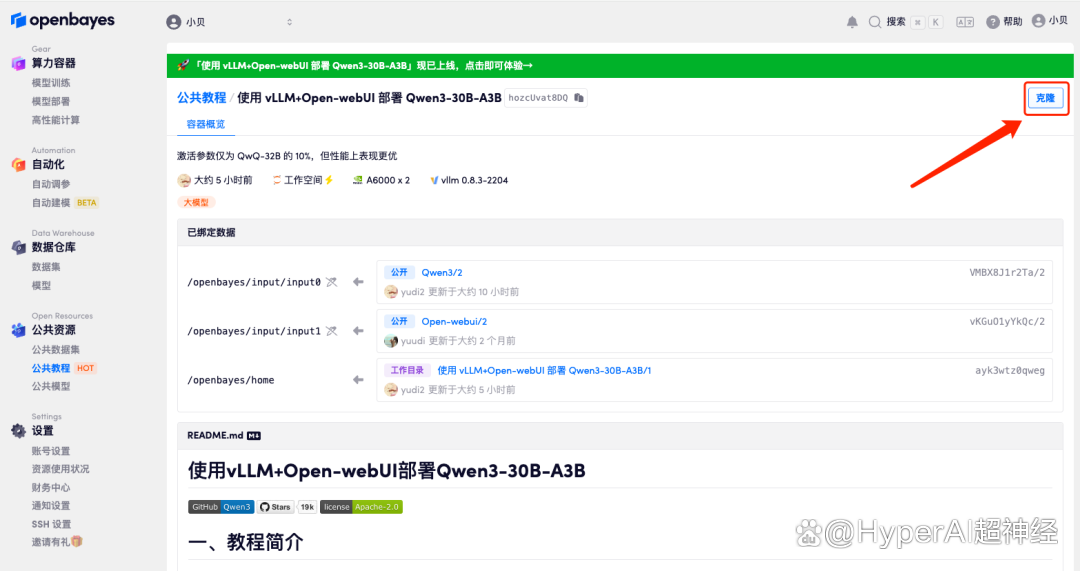Image resolution: width=1080 pixels, height=571 pixels.
Task: Click the VMBX8J1r2Ta/2 identifier
Action: [x=1007, y=273]
